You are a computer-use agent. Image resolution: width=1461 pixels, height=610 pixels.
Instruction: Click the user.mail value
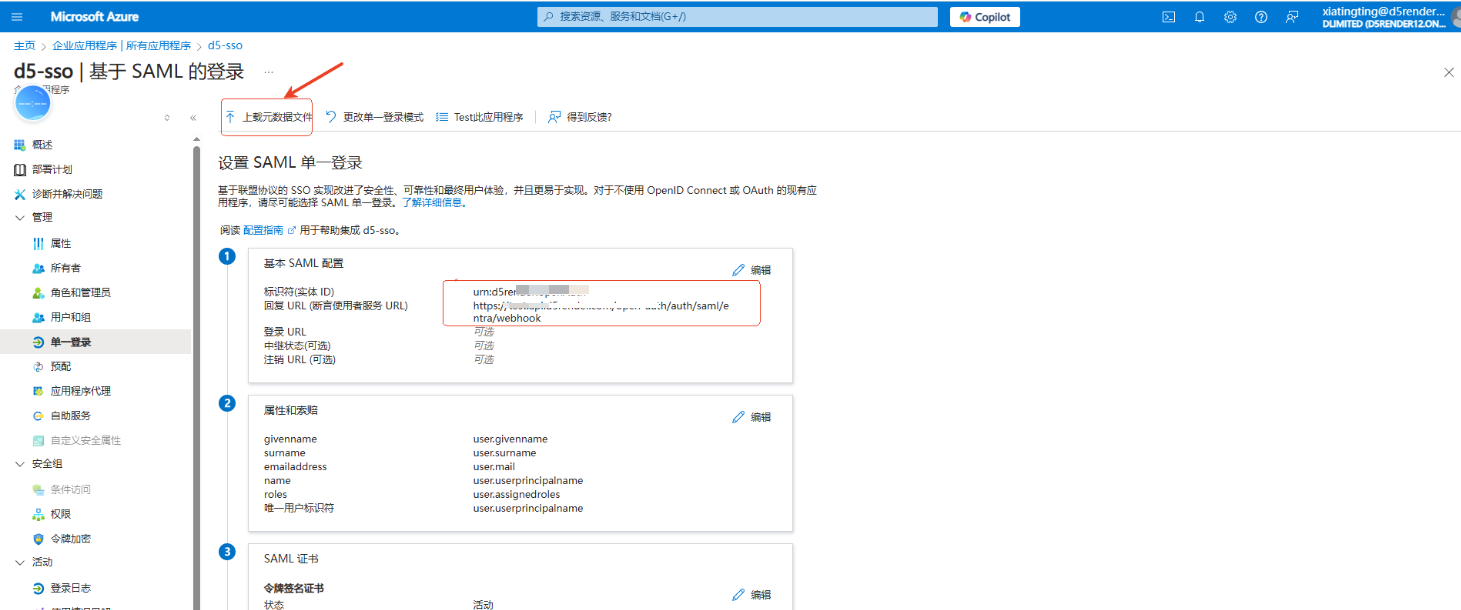pyautogui.click(x=494, y=467)
